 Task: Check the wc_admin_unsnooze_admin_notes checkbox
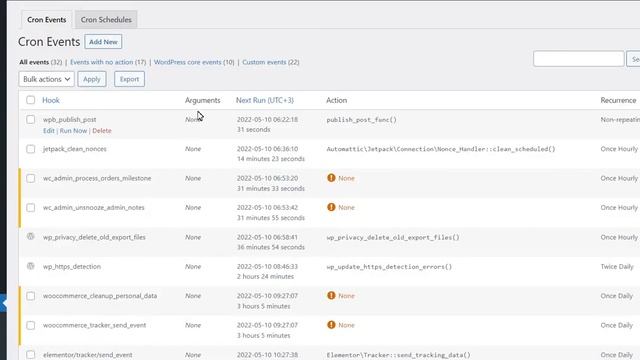click(x=31, y=208)
